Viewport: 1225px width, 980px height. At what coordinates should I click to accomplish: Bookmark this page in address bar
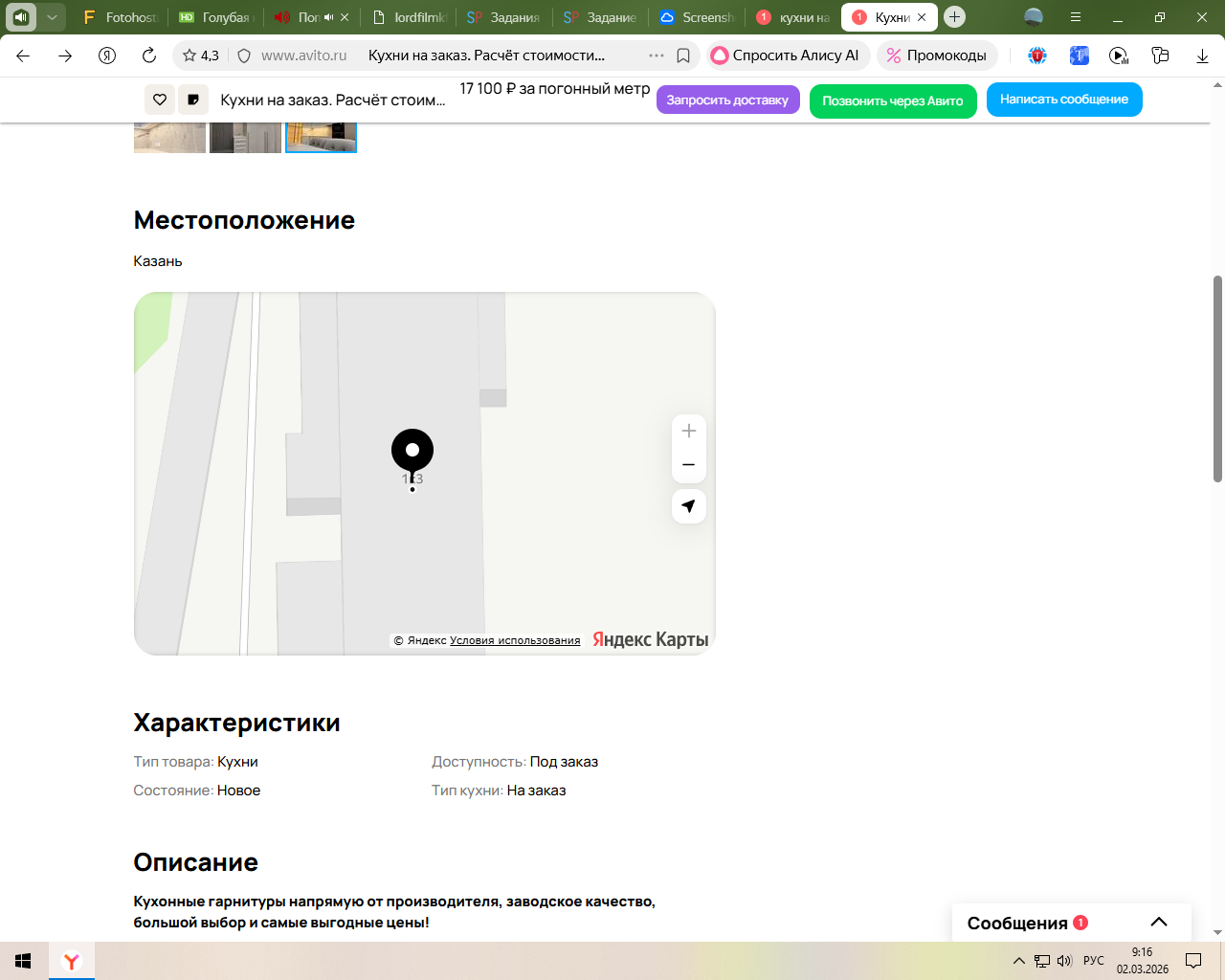point(683,56)
